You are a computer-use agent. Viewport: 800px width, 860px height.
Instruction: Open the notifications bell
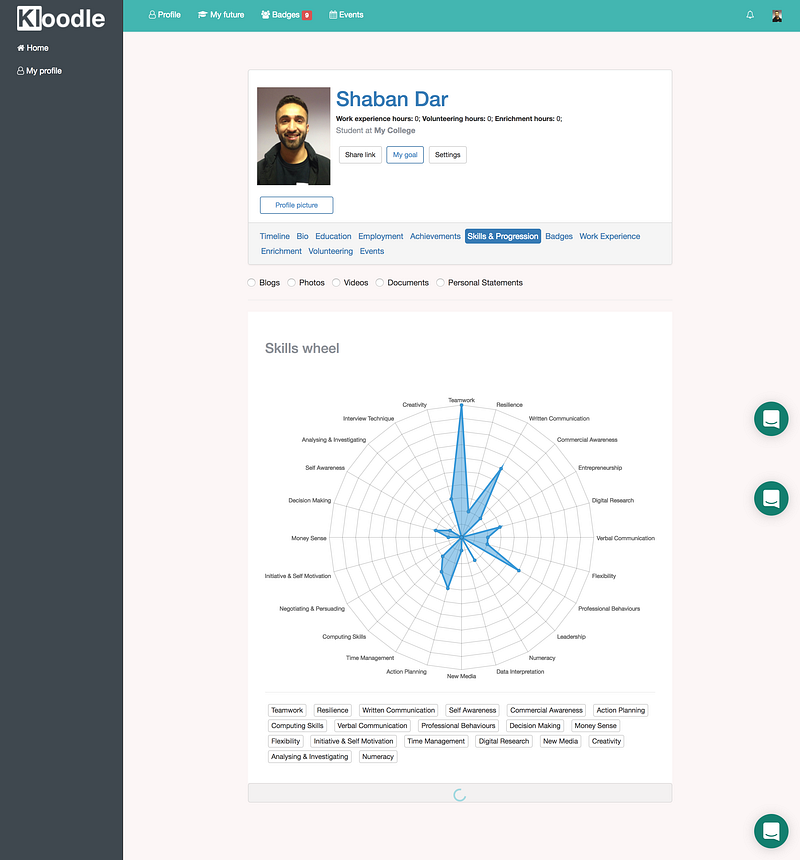pyautogui.click(x=751, y=15)
